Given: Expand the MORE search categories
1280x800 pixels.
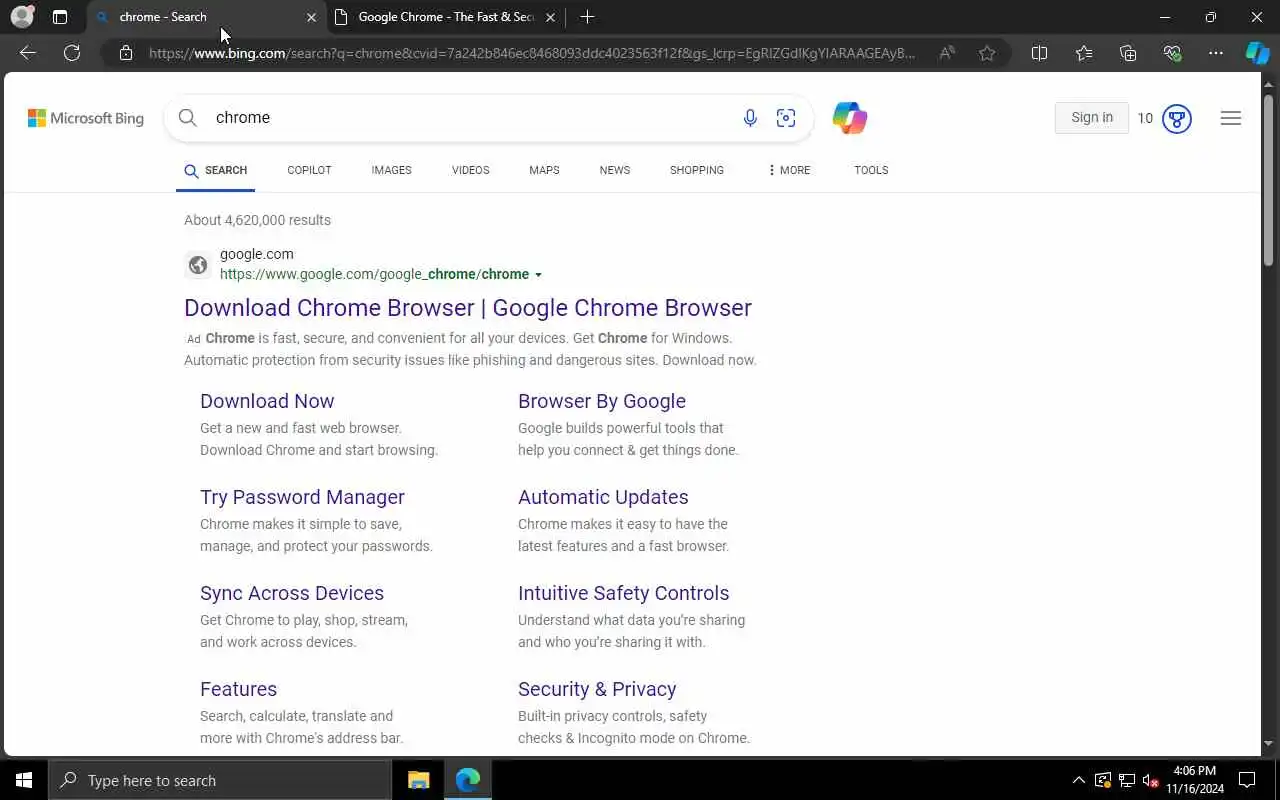Looking at the screenshot, I should pyautogui.click(x=789, y=170).
